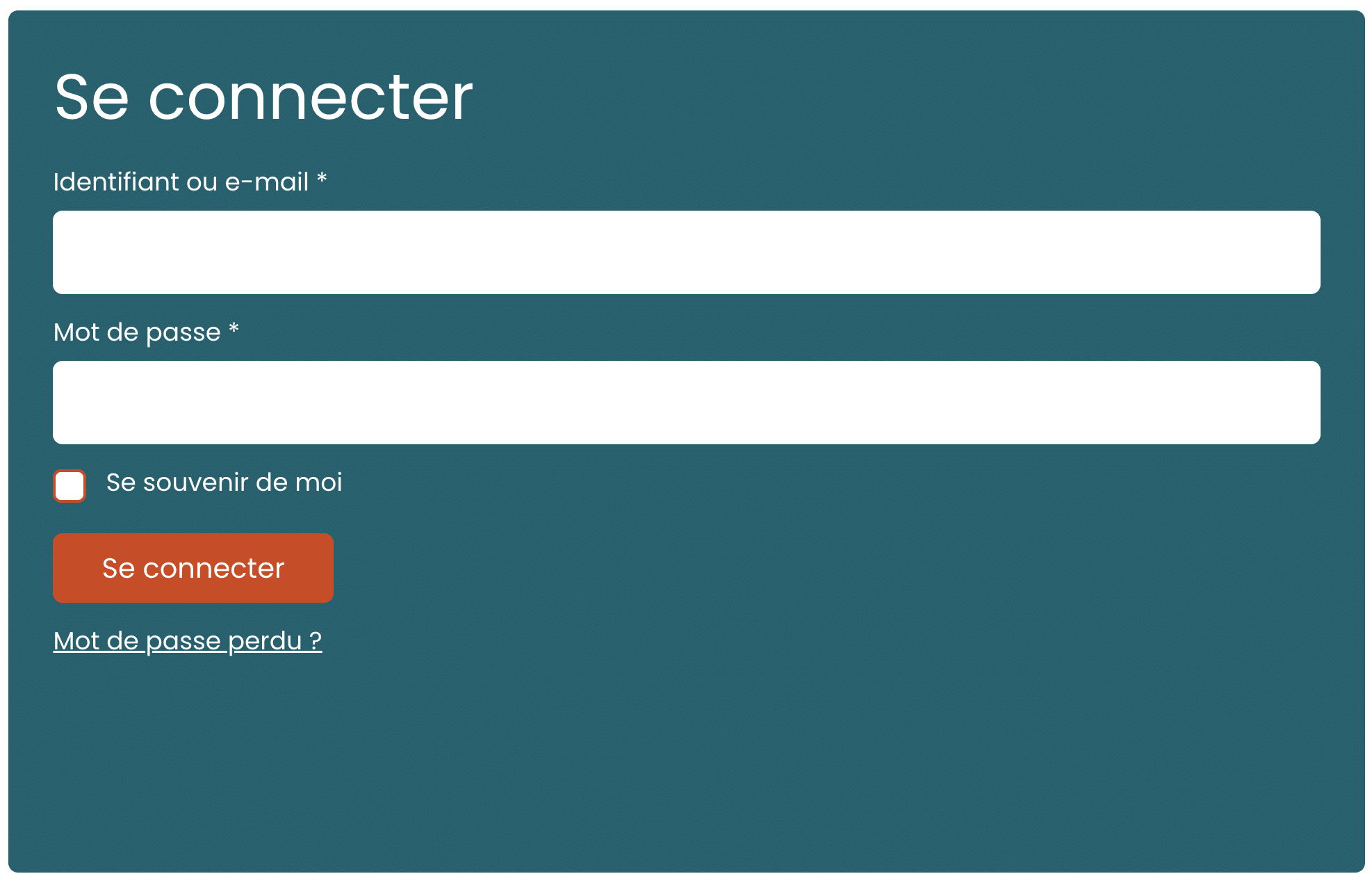
Task: Toggle the Se souvenir de moi option
Action: click(70, 486)
